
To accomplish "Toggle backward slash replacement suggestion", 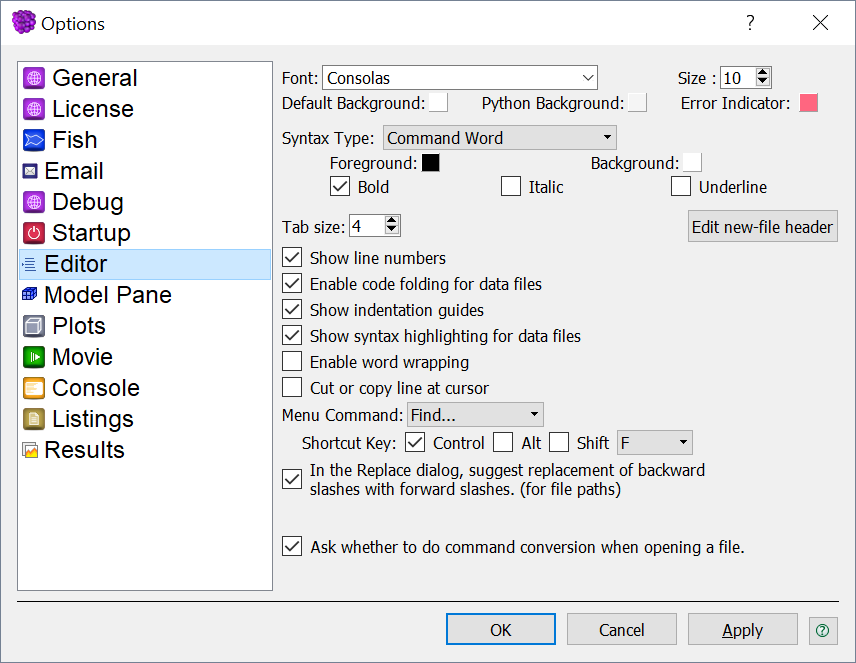I will (292, 479).
